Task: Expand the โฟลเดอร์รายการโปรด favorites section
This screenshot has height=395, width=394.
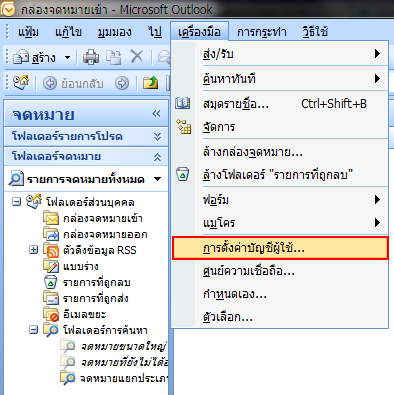Action: [x=157, y=136]
